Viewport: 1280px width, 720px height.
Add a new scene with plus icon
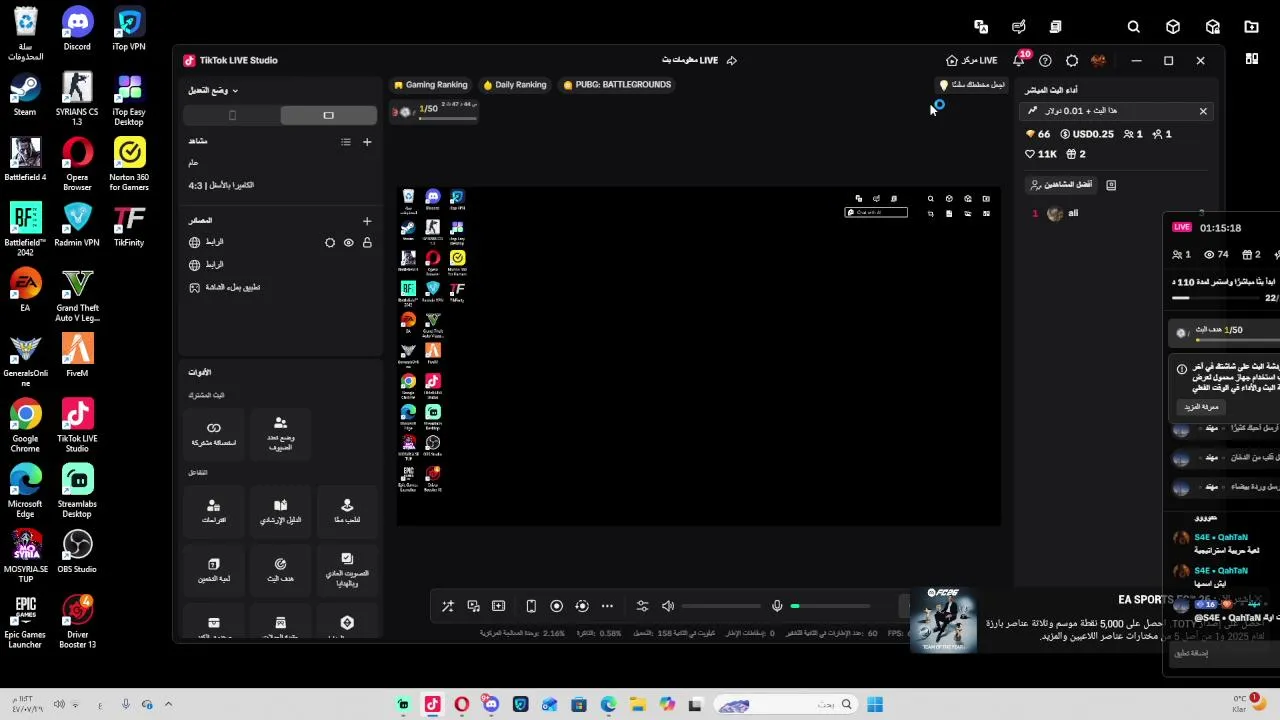tap(367, 142)
